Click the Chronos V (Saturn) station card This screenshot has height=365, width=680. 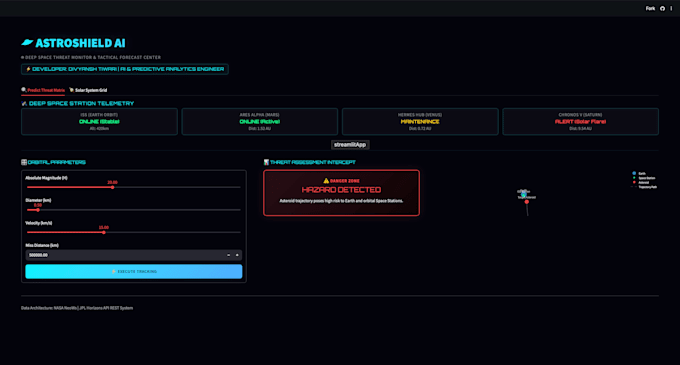coord(580,122)
